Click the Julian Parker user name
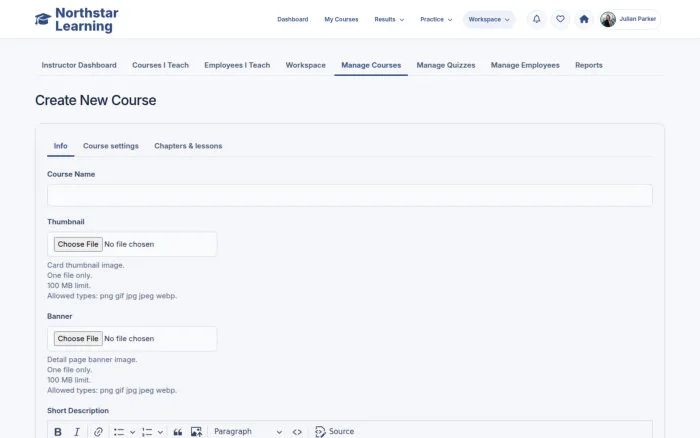700x438 pixels. click(638, 19)
